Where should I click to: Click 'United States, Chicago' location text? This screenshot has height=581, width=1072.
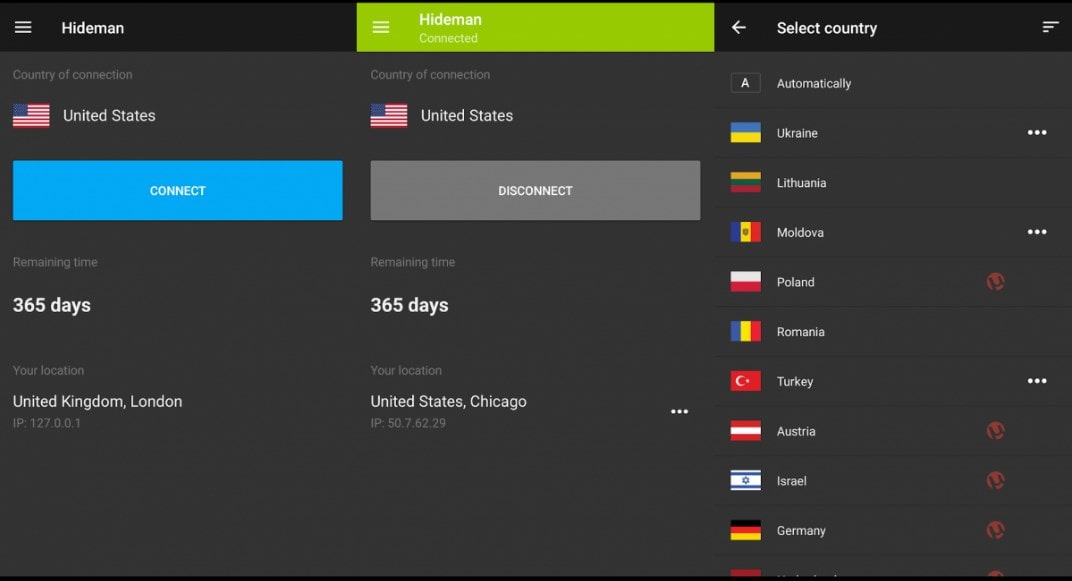448,401
